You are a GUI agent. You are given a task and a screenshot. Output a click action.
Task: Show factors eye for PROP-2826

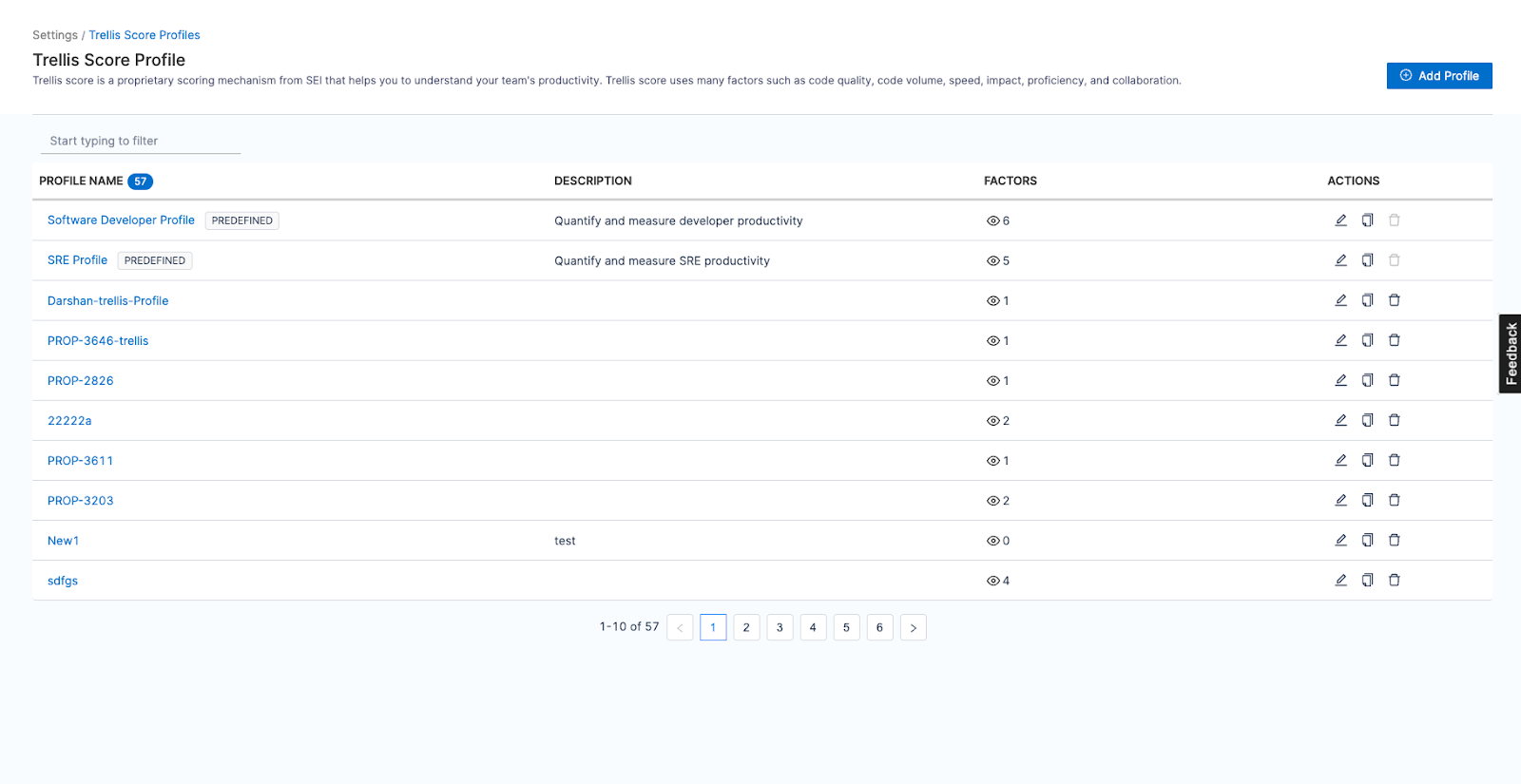pyautogui.click(x=992, y=381)
